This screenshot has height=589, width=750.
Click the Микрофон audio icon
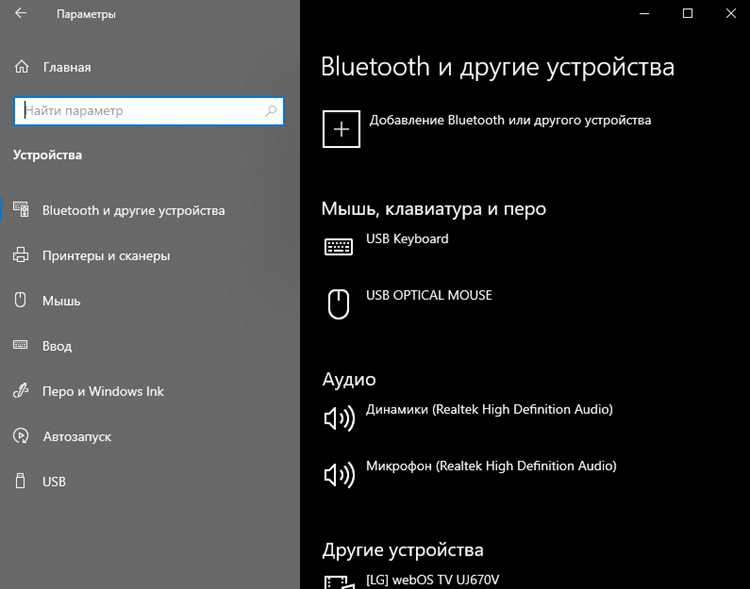coord(339,475)
